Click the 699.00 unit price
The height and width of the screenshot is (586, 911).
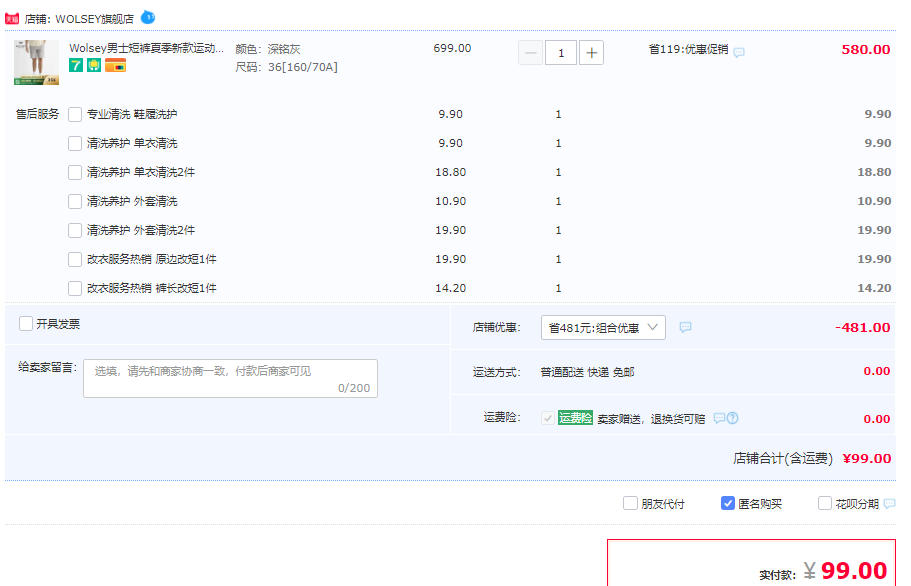pos(452,48)
